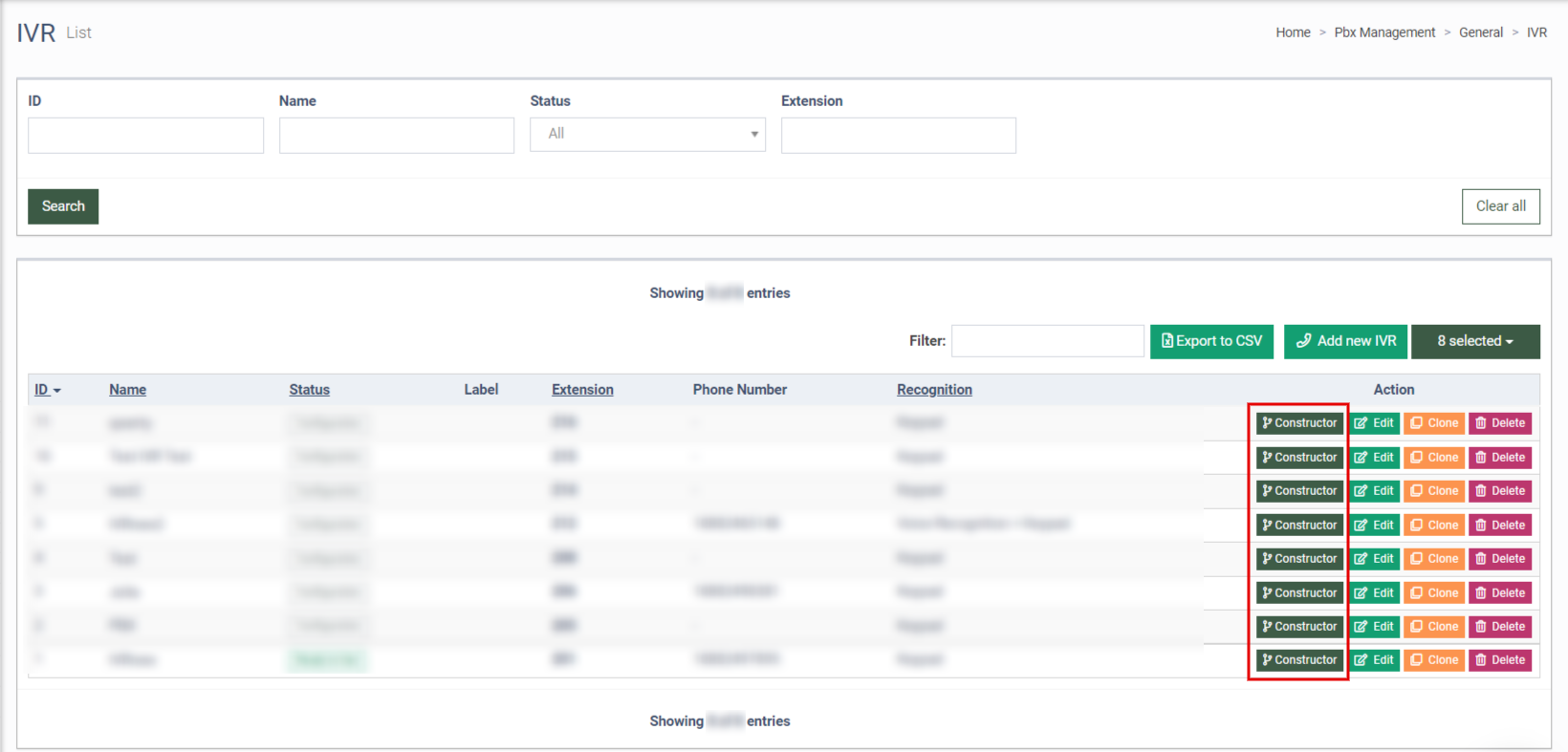Screen dimensions: 1568x752
Task: Focus the Extension search input
Action: coord(898,136)
